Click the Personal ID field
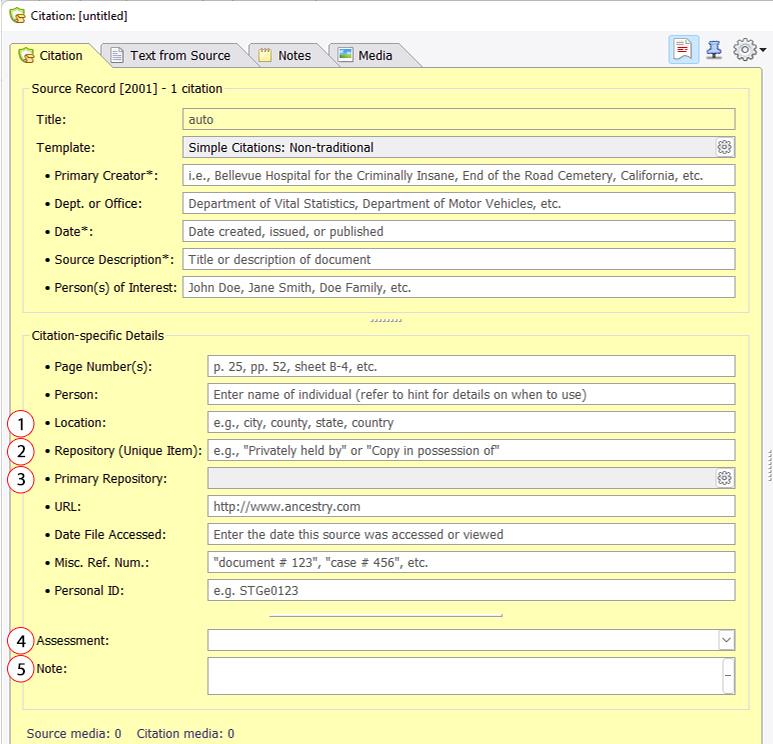The image size is (773, 744). pos(471,591)
